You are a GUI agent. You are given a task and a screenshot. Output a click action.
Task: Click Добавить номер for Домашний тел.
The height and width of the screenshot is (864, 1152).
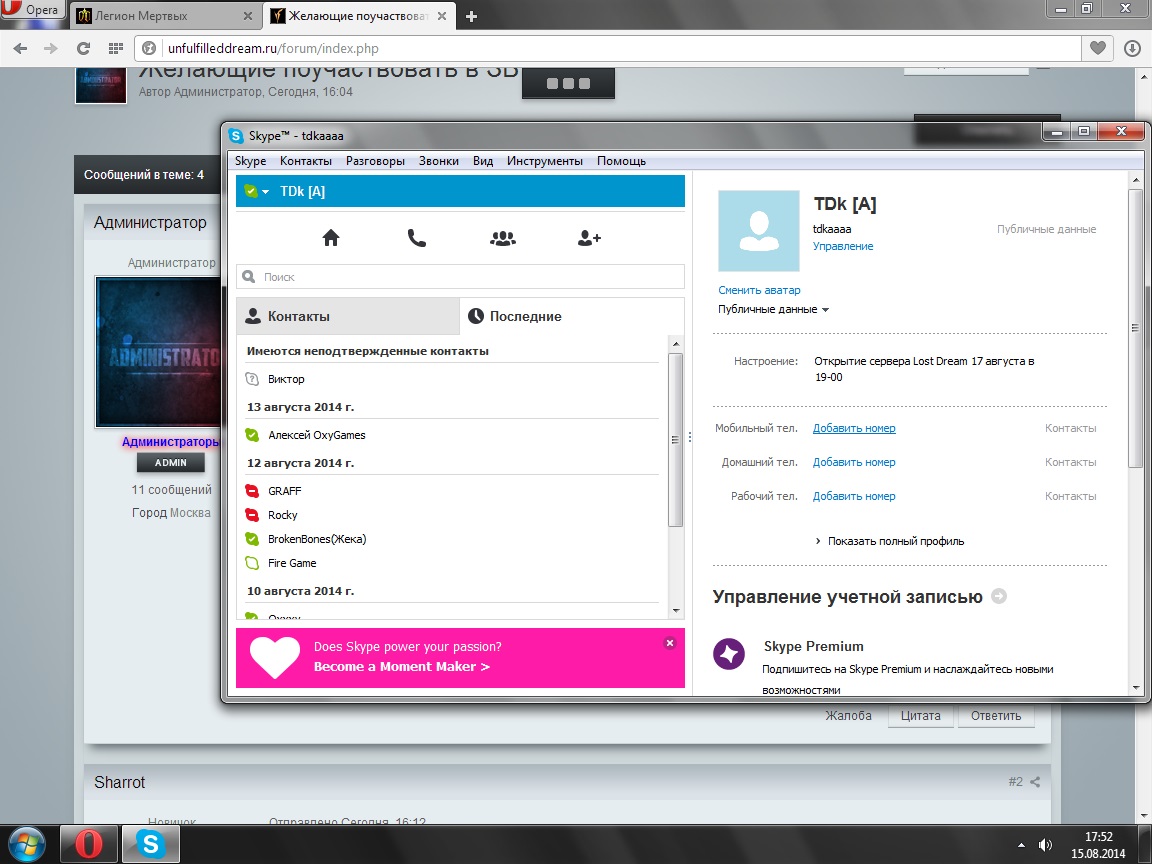tap(854, 462)
